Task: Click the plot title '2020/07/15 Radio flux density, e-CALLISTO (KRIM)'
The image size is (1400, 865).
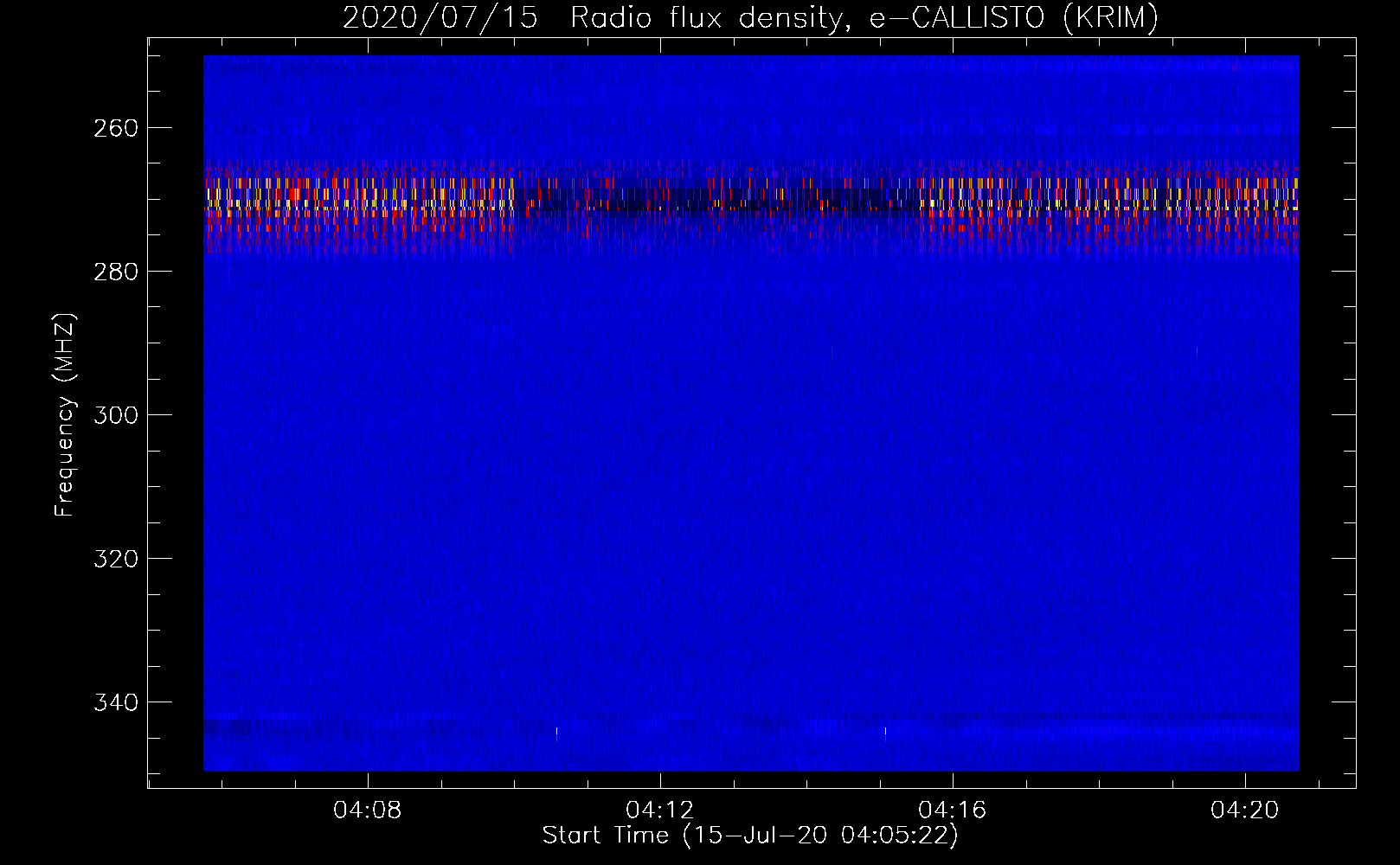Action: click(750, 17)
